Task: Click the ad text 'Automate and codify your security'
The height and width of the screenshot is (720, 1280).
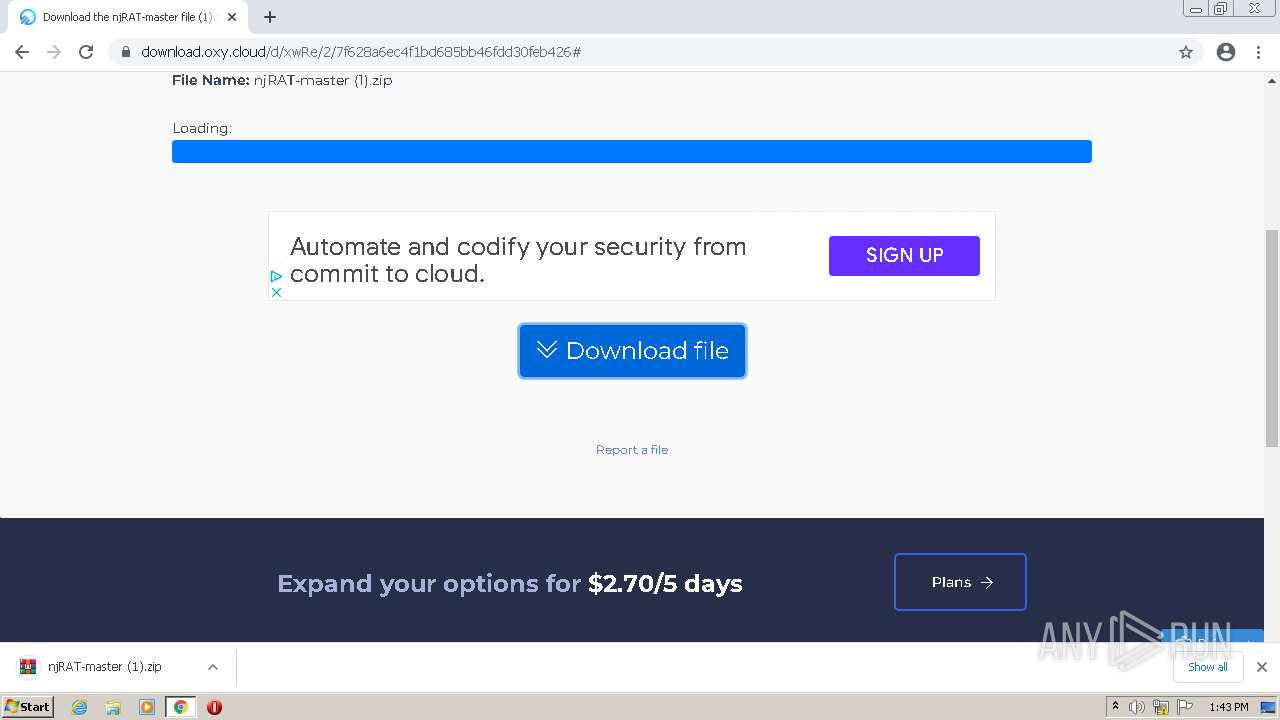Action: (x=518, y=260)
